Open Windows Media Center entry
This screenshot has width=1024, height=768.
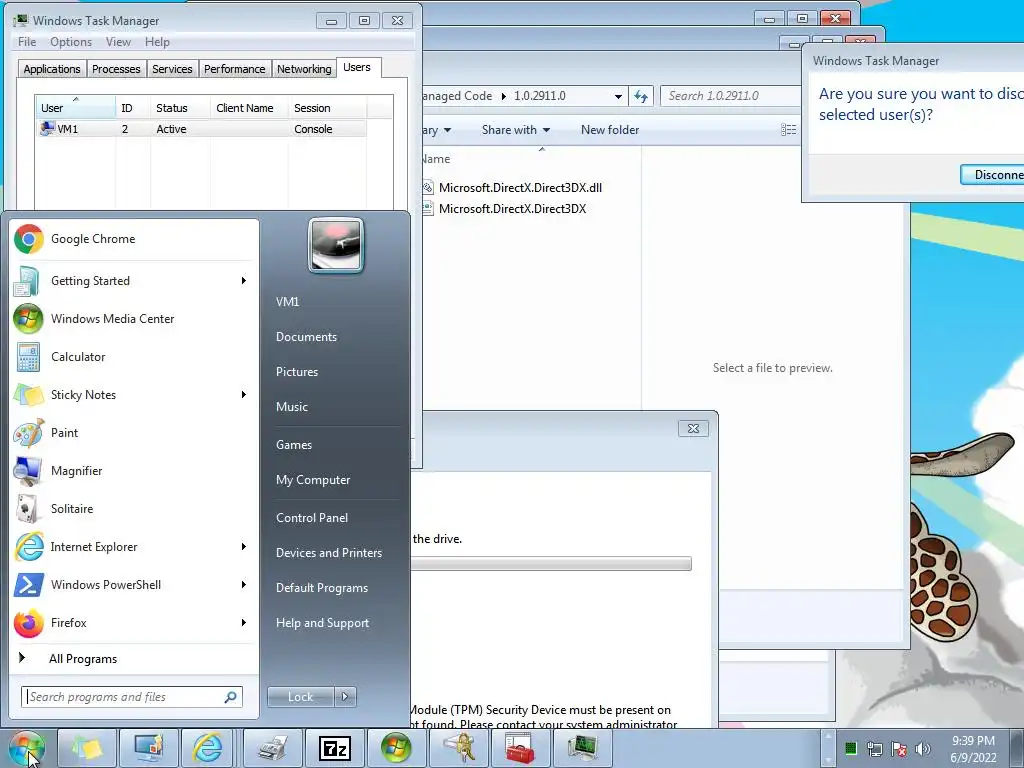pyautogui.click(x=134, y=319)
